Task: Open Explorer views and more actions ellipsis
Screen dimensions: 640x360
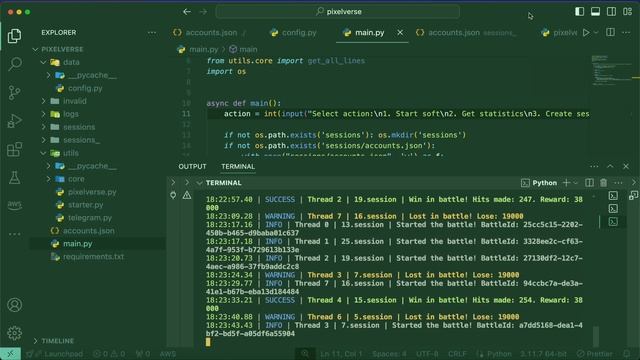Action: [x=152, y=33]
